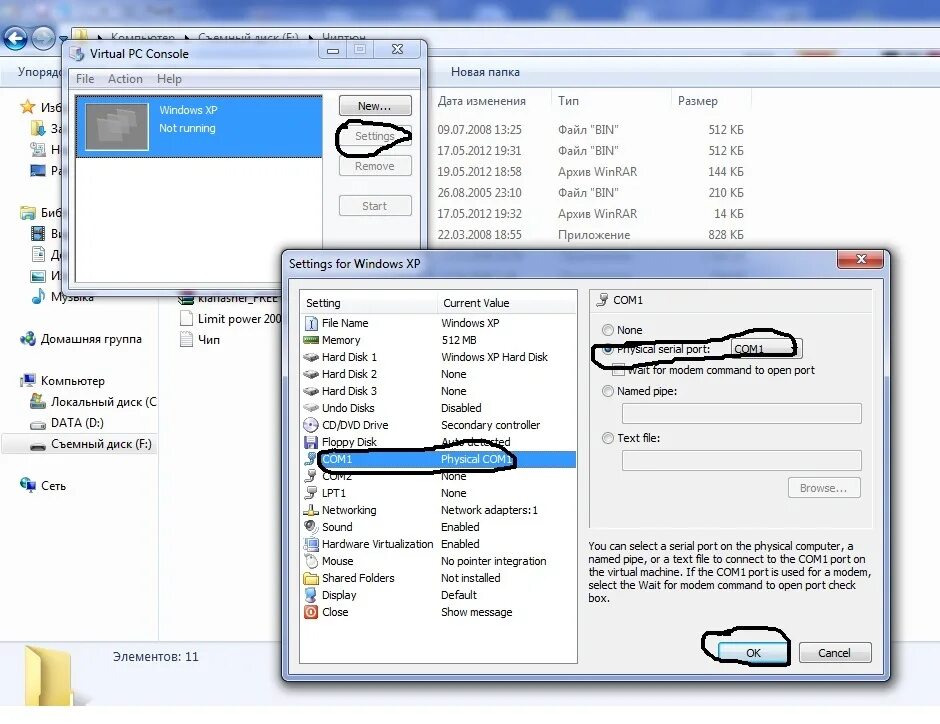Click the Explorer back arrow button

[x=15, y=39]
